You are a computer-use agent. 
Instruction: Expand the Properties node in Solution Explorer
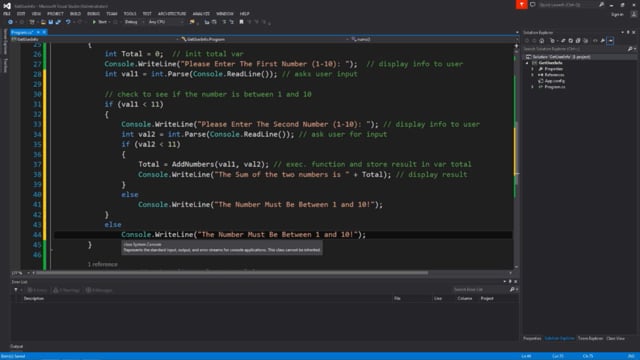[532, 69]
